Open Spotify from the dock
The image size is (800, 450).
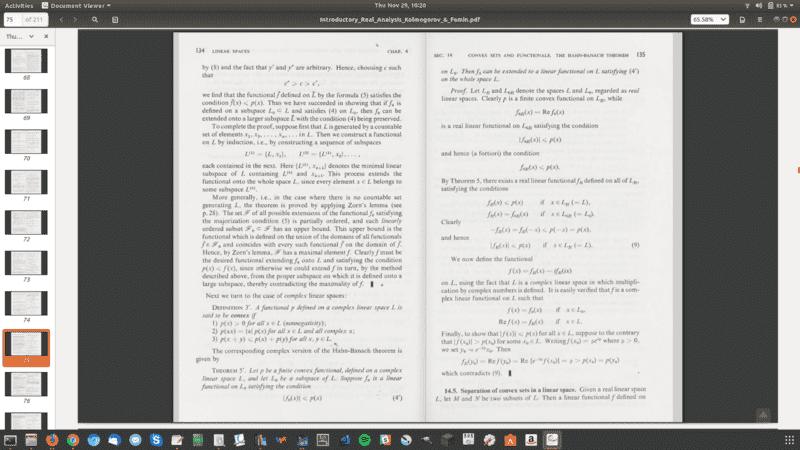pyautogui.click(x=365, y=440)
